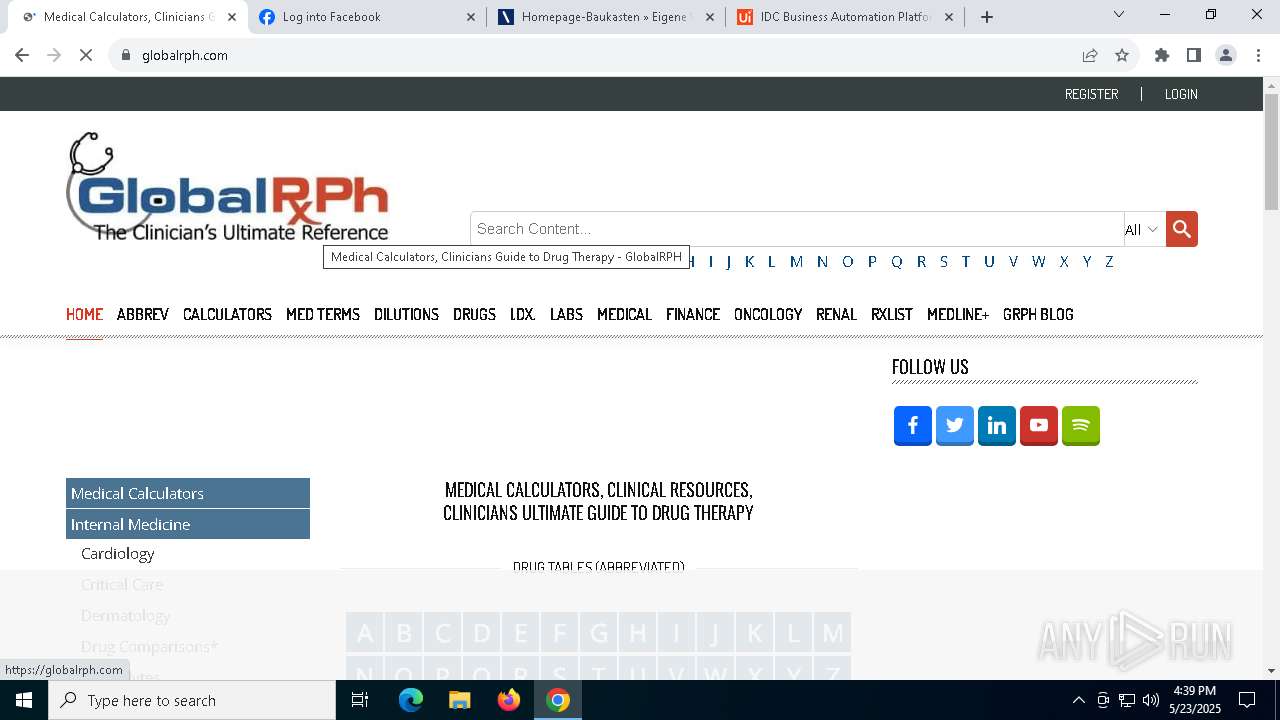The height and width of the screenshot is (720, 1280).
Task: Open GlobalRPh Facebook page icon
Action: click(913, 426)
